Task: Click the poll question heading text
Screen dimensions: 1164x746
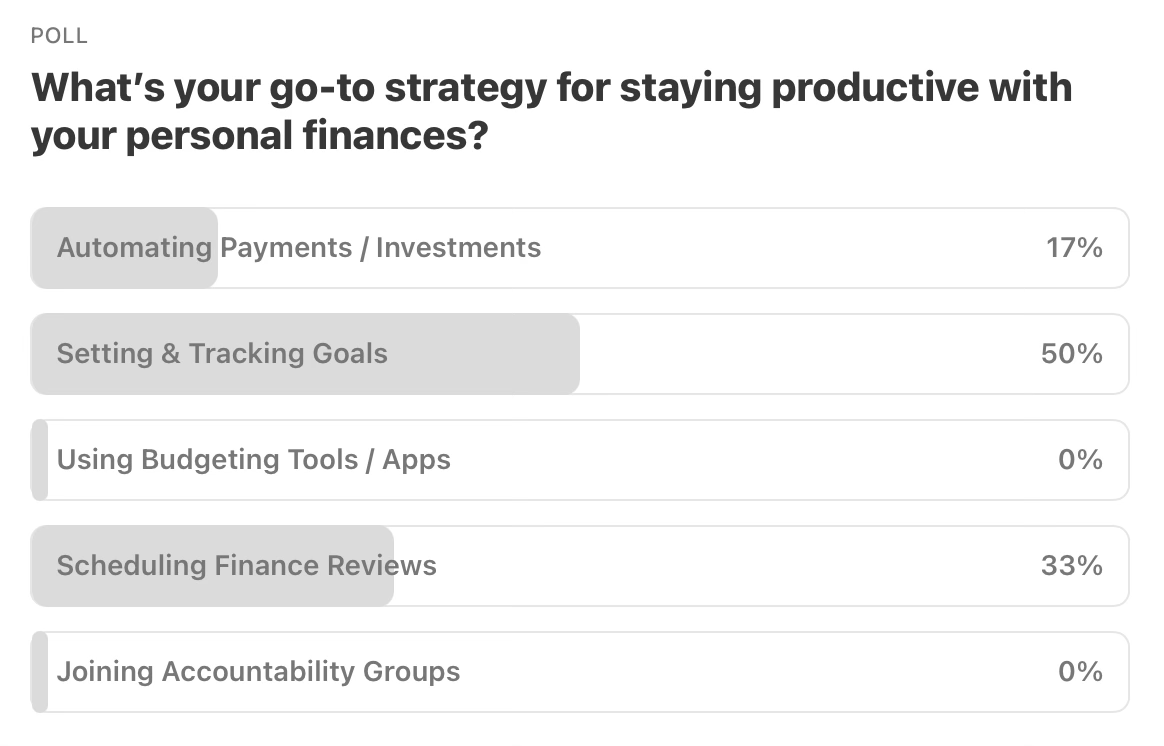Action: coord(550,111)
